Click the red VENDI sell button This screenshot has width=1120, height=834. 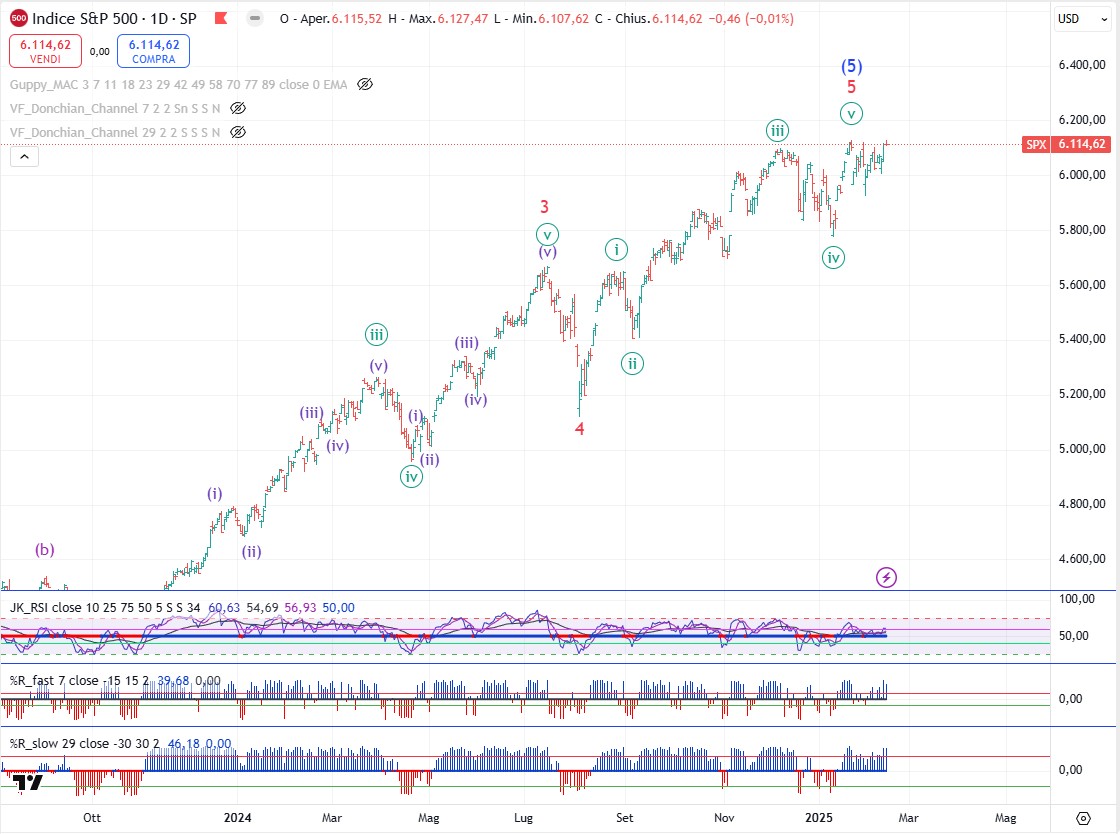tap(45, 51)
